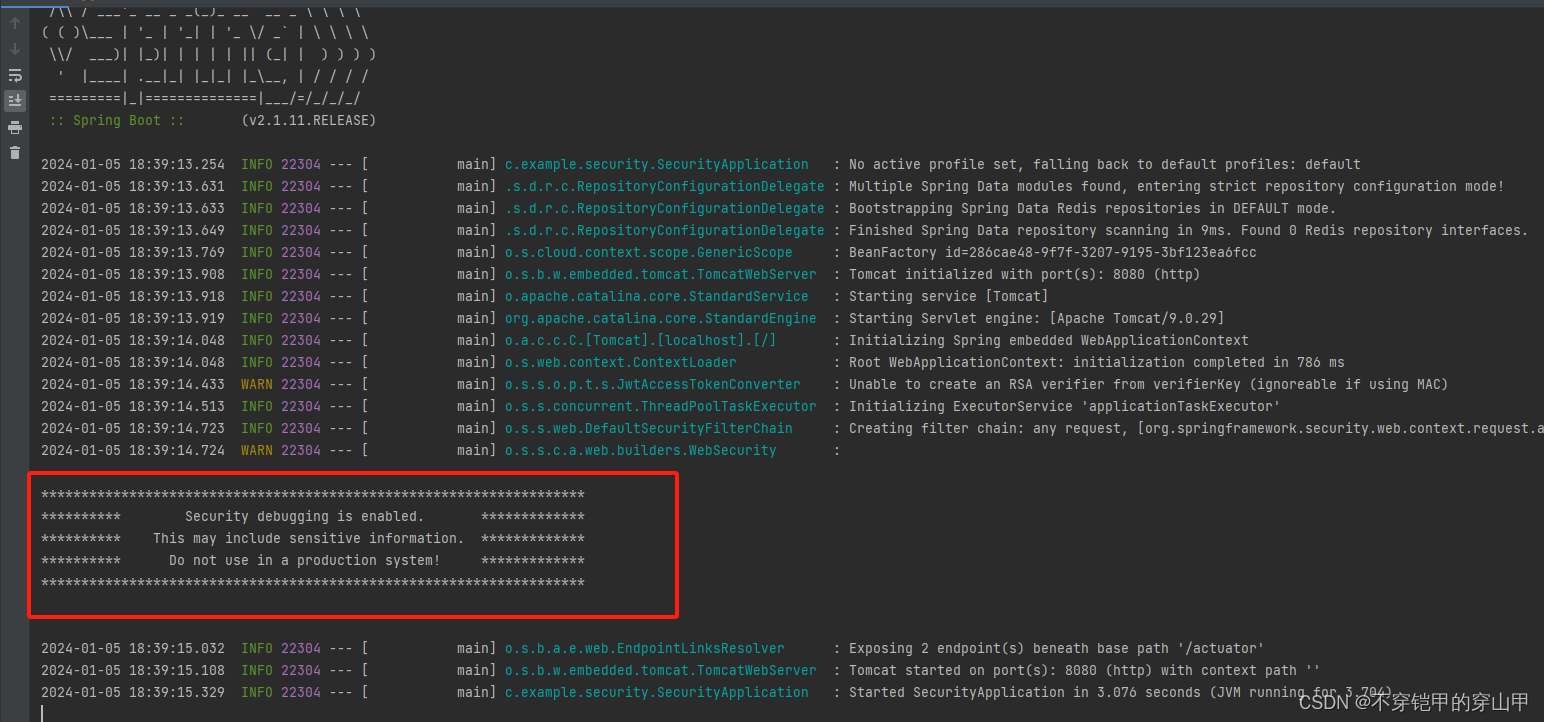Click 'Starting service [Tomcat]' message

[948, 296]
